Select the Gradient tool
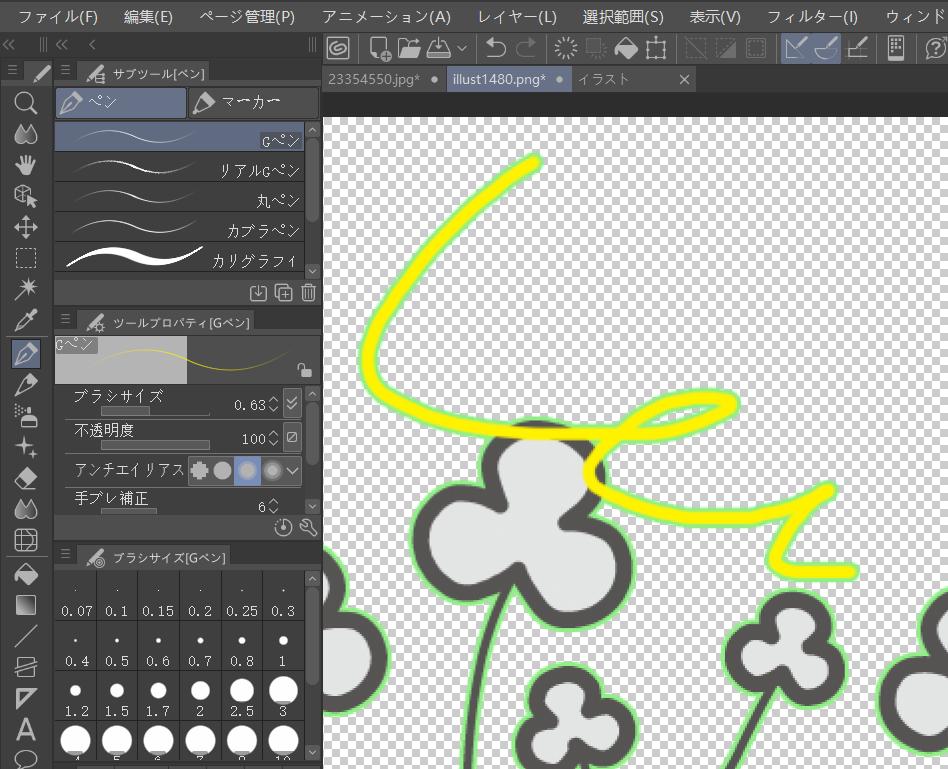Viewport: 948px width, 769px height. 25,605
